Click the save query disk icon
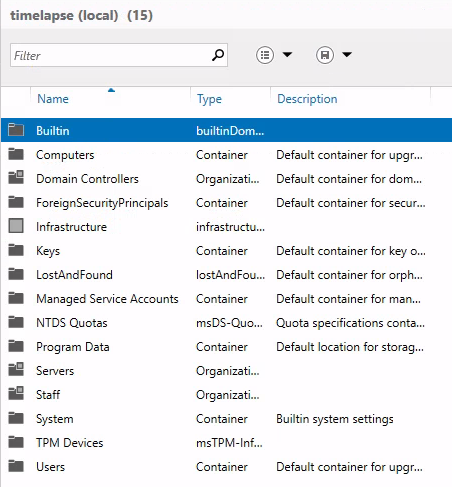The image size is (452, 487). [325, 55]
